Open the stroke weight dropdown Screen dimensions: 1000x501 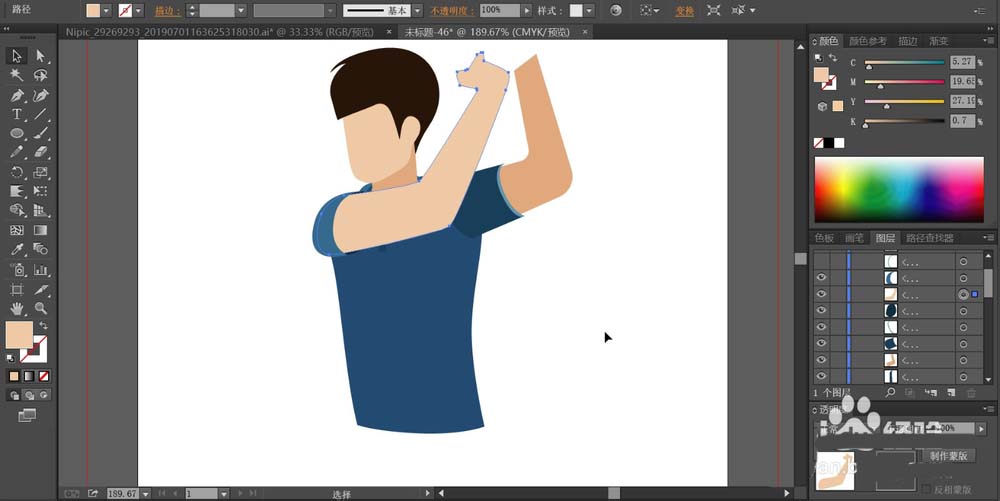(240, 10)
